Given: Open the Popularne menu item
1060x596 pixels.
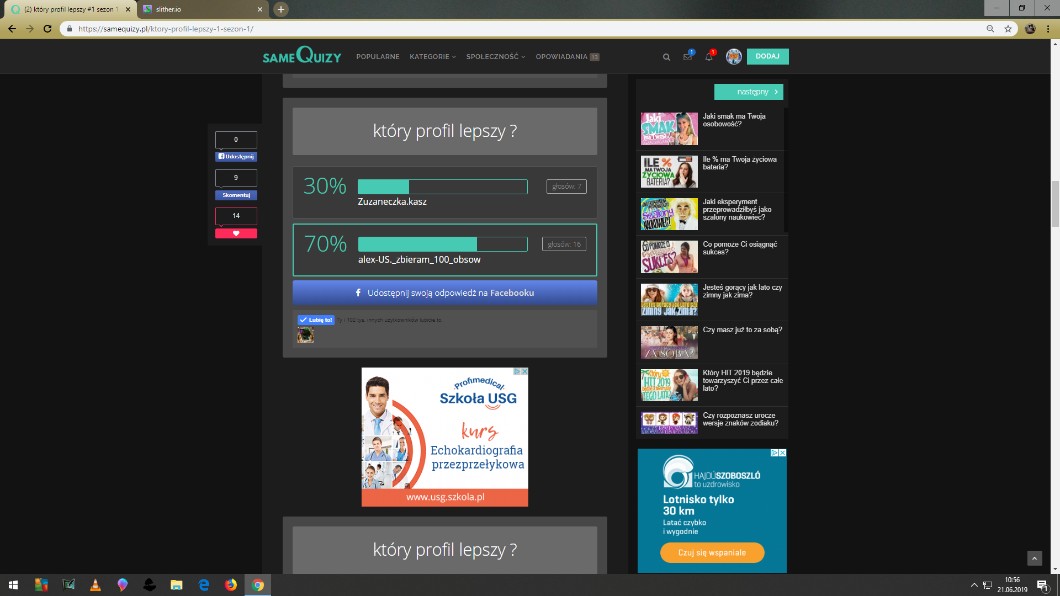Looking at the screenshot, I should click(x=377, y=57).
